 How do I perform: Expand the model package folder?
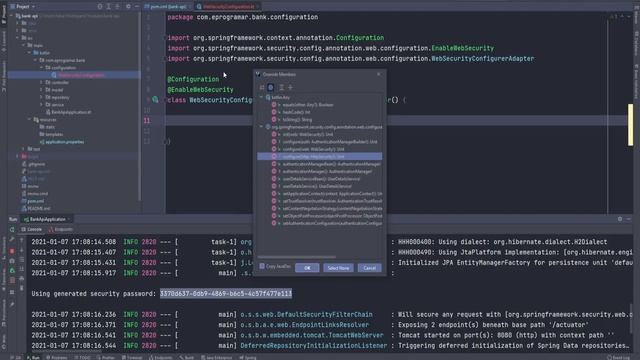(41, 90)
